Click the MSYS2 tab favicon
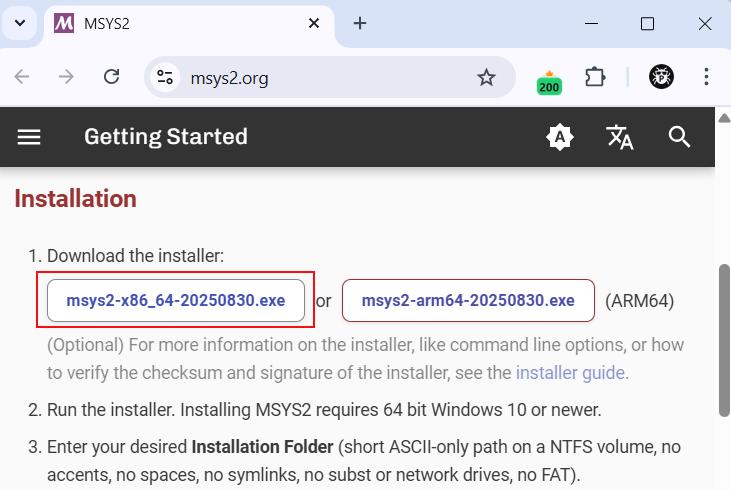The height and width of the screenshot is (490, 731). tap(64, 23)
